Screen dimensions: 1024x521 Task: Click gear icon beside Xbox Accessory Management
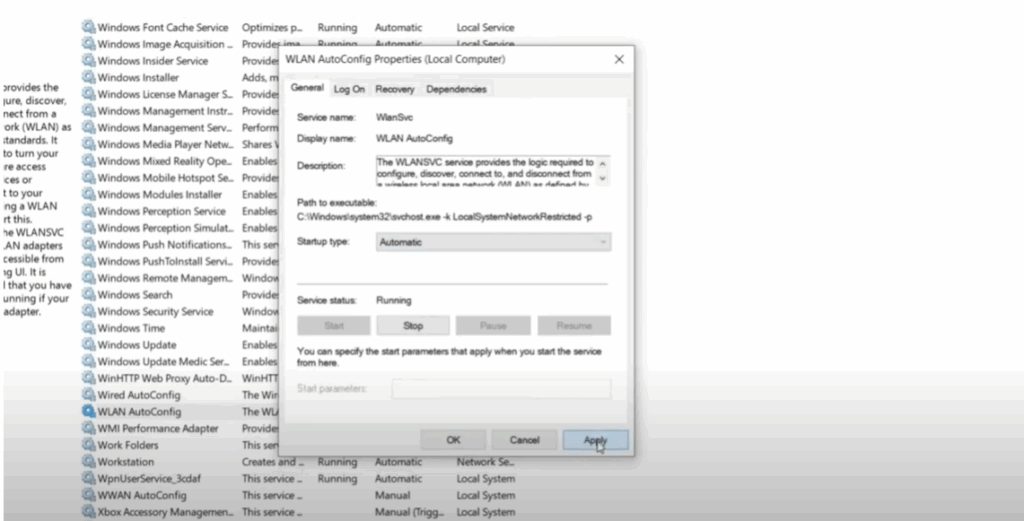[x=89, y=511]
